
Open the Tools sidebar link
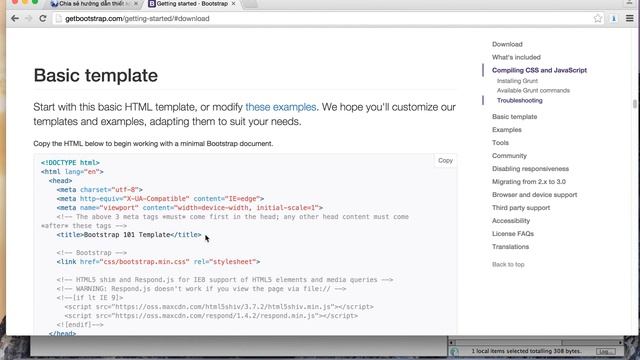(x=500, y=143)
